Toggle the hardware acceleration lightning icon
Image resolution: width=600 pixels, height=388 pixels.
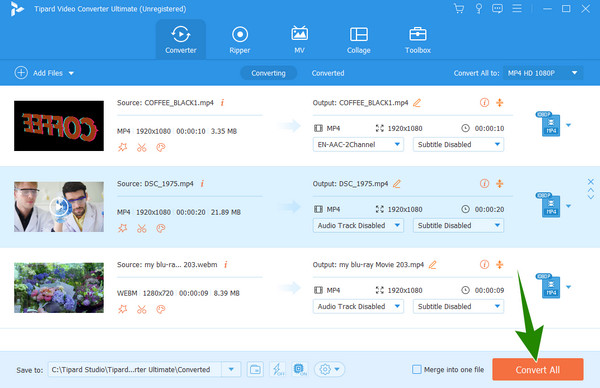pos(277,370)
